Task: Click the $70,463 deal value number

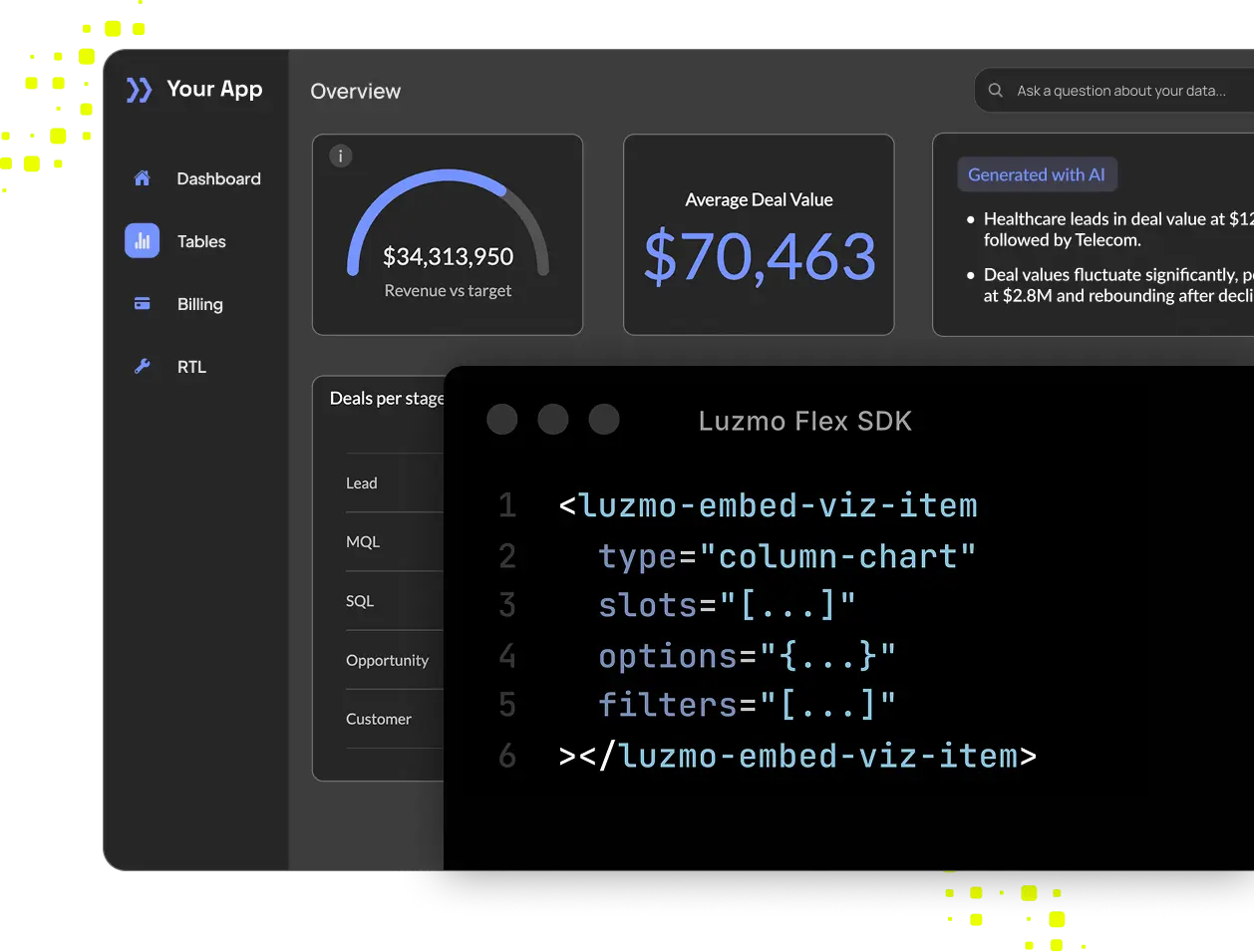Action: (x=760, y=257)
